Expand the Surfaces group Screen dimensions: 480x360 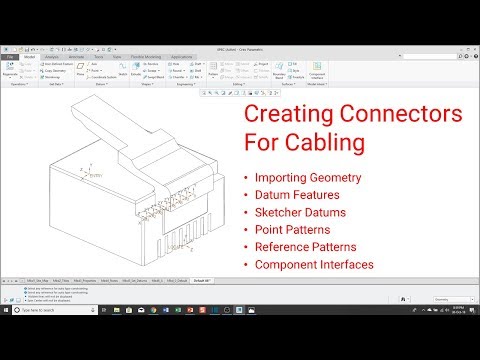click(x=288, y=84)
